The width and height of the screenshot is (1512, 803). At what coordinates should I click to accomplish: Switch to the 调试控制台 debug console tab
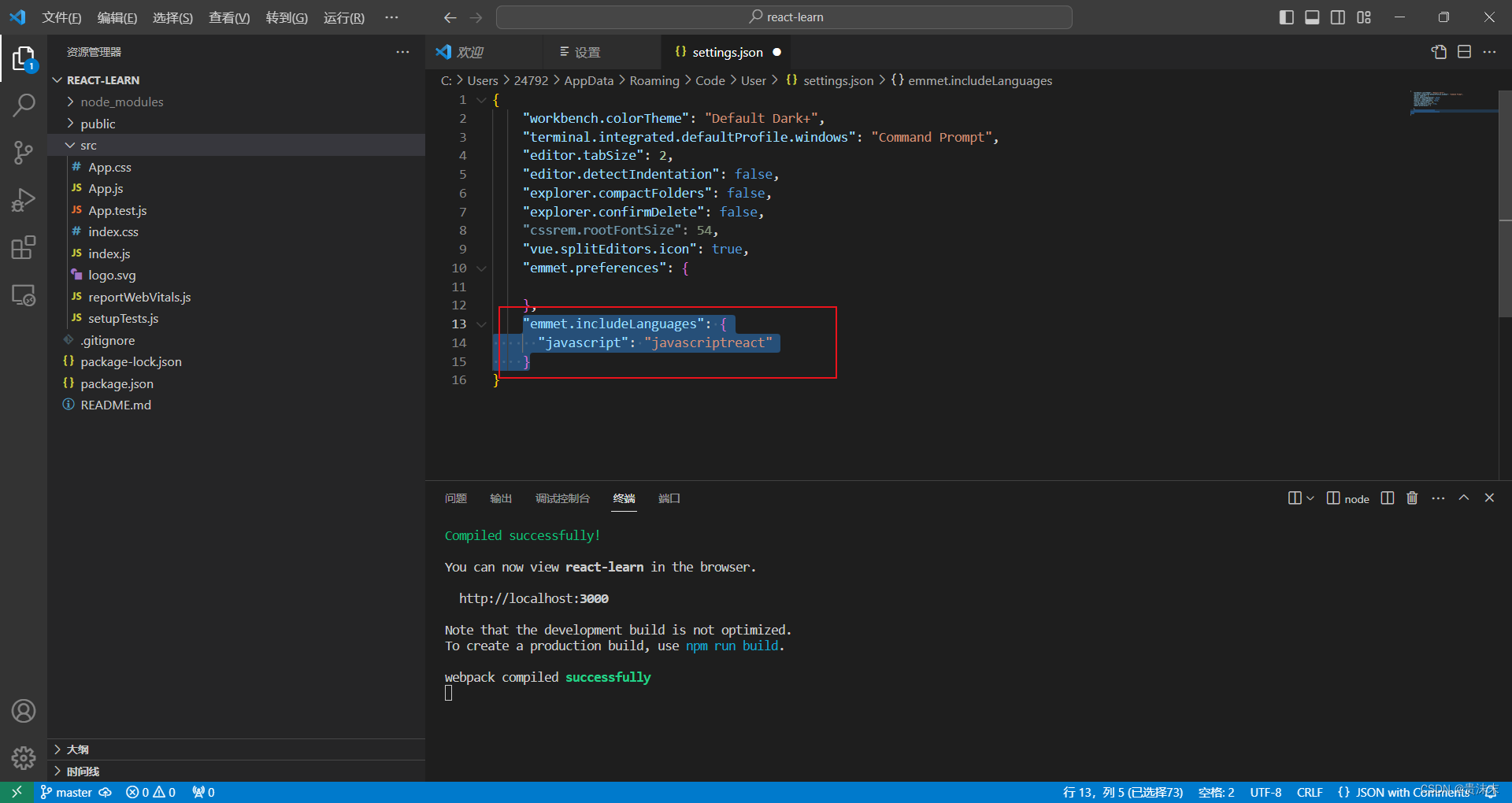point(562,498)
